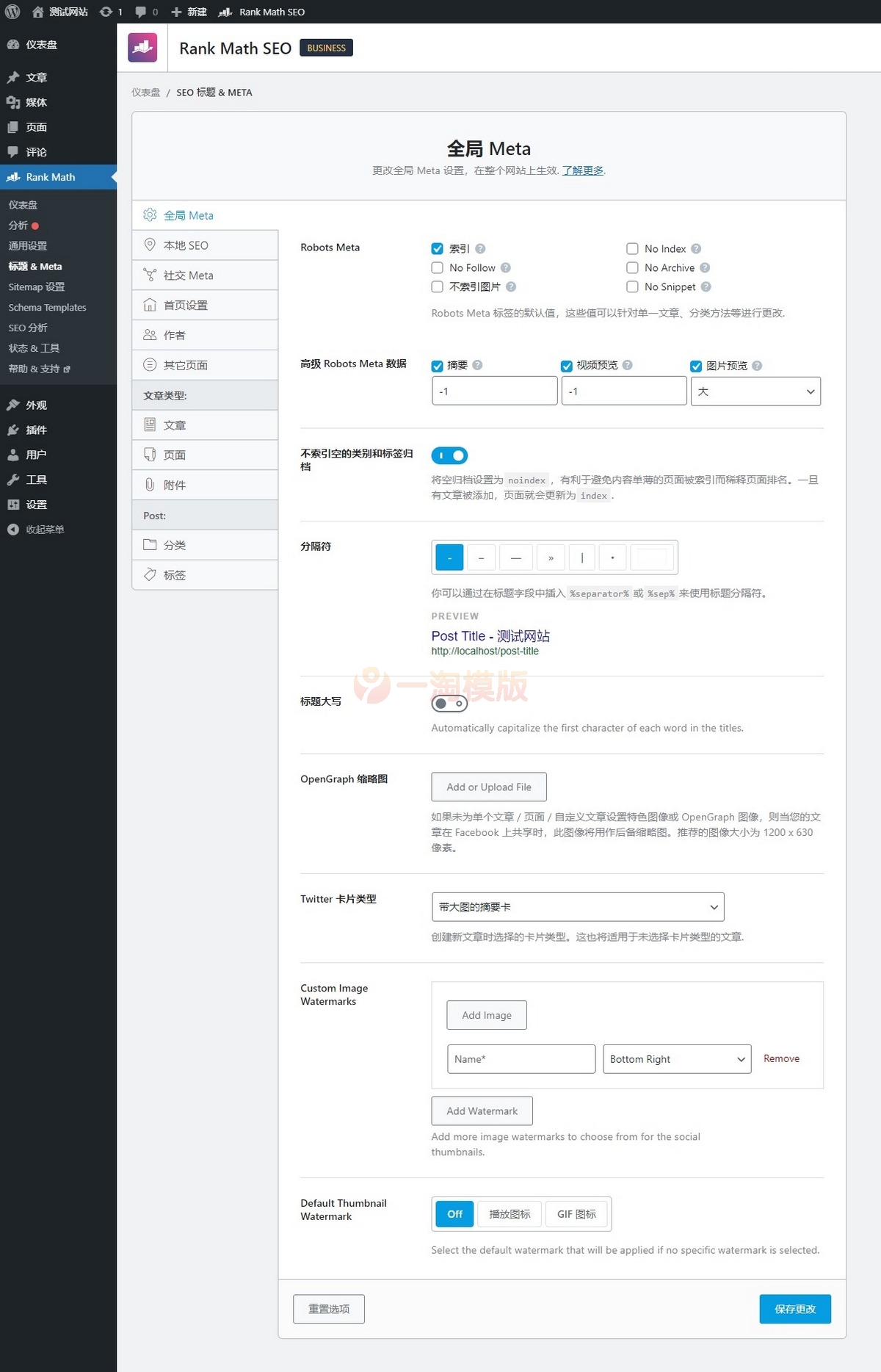Toggle the 标题大写 switch on
This screenshot has width=881, height=1372.
449,704
